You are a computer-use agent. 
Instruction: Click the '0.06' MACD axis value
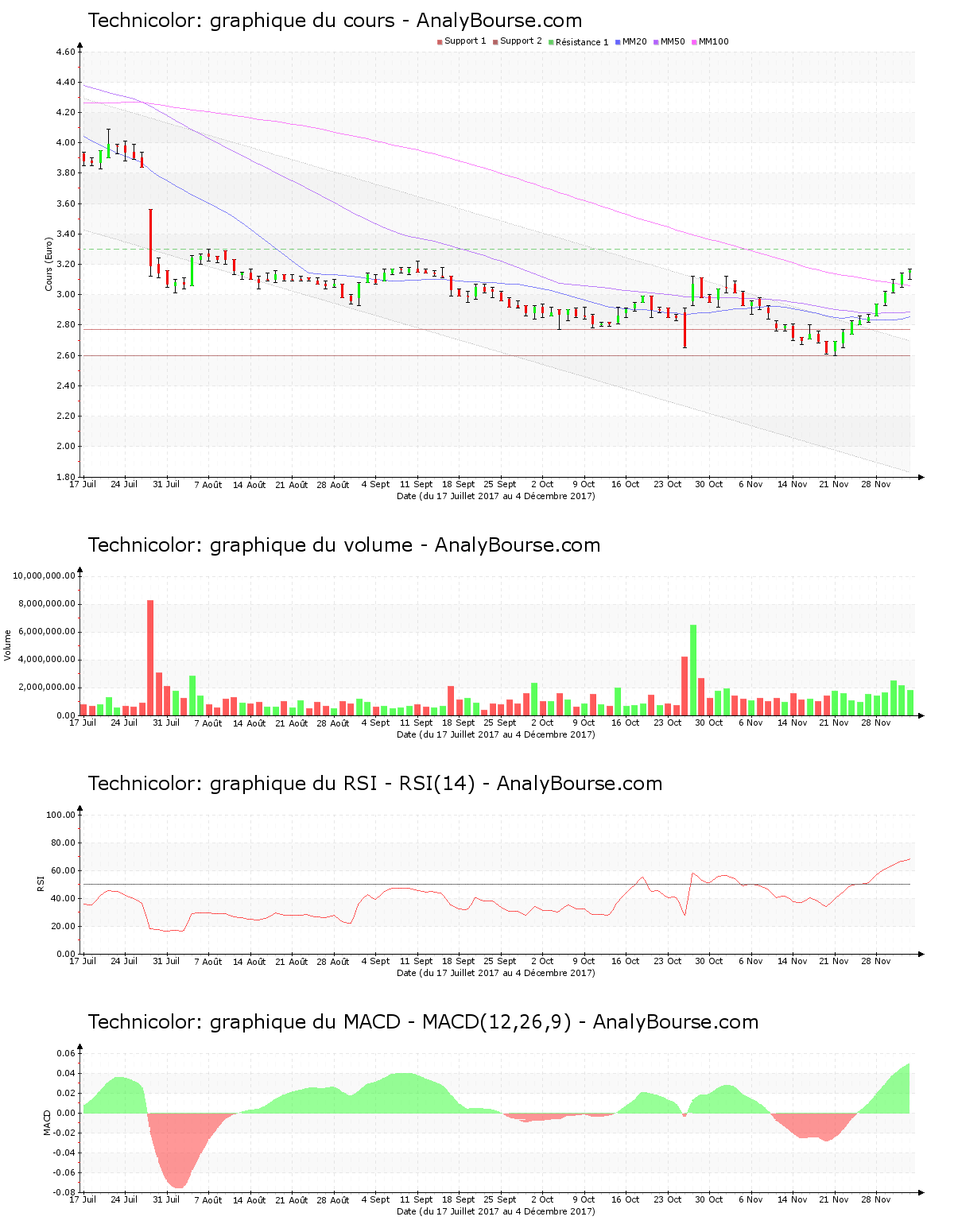coord(66,1053)
